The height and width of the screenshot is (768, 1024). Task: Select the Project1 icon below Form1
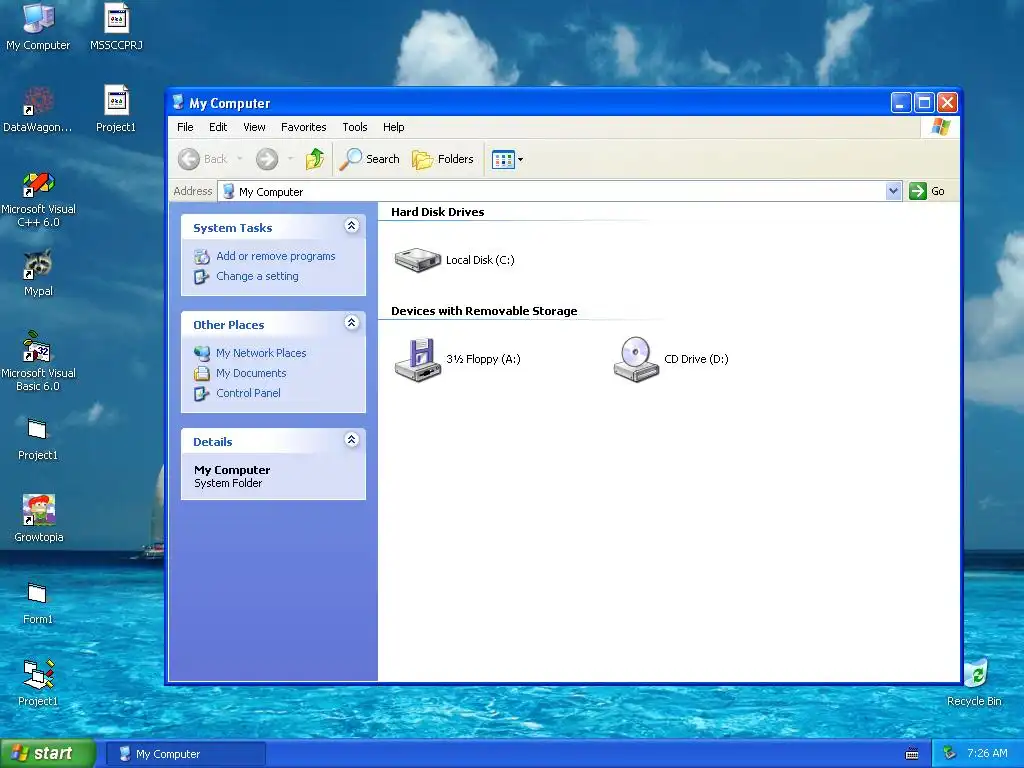[x=38, y=684]
